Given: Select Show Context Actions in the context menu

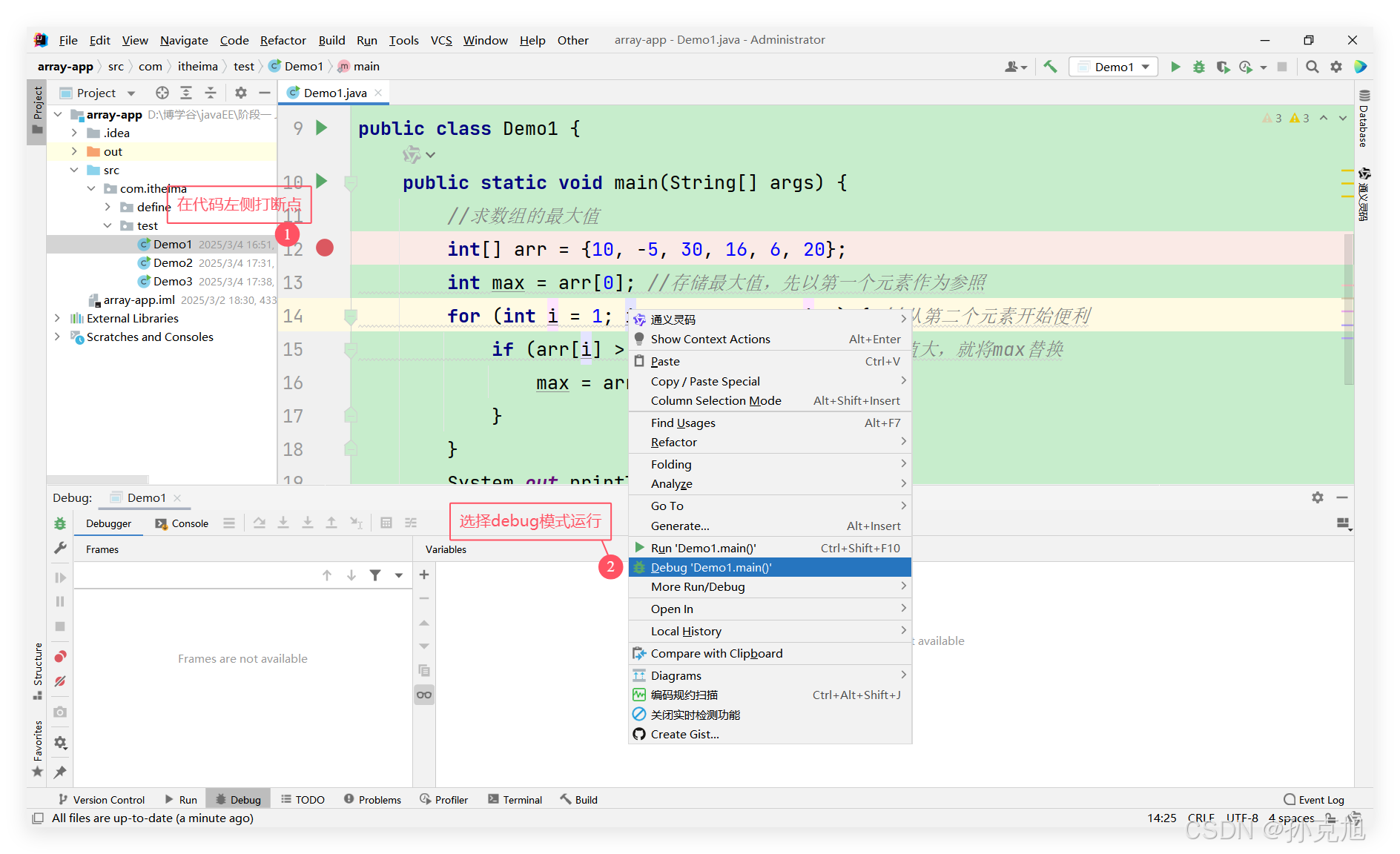Looking at the screenshot, I should pos(770,339).
